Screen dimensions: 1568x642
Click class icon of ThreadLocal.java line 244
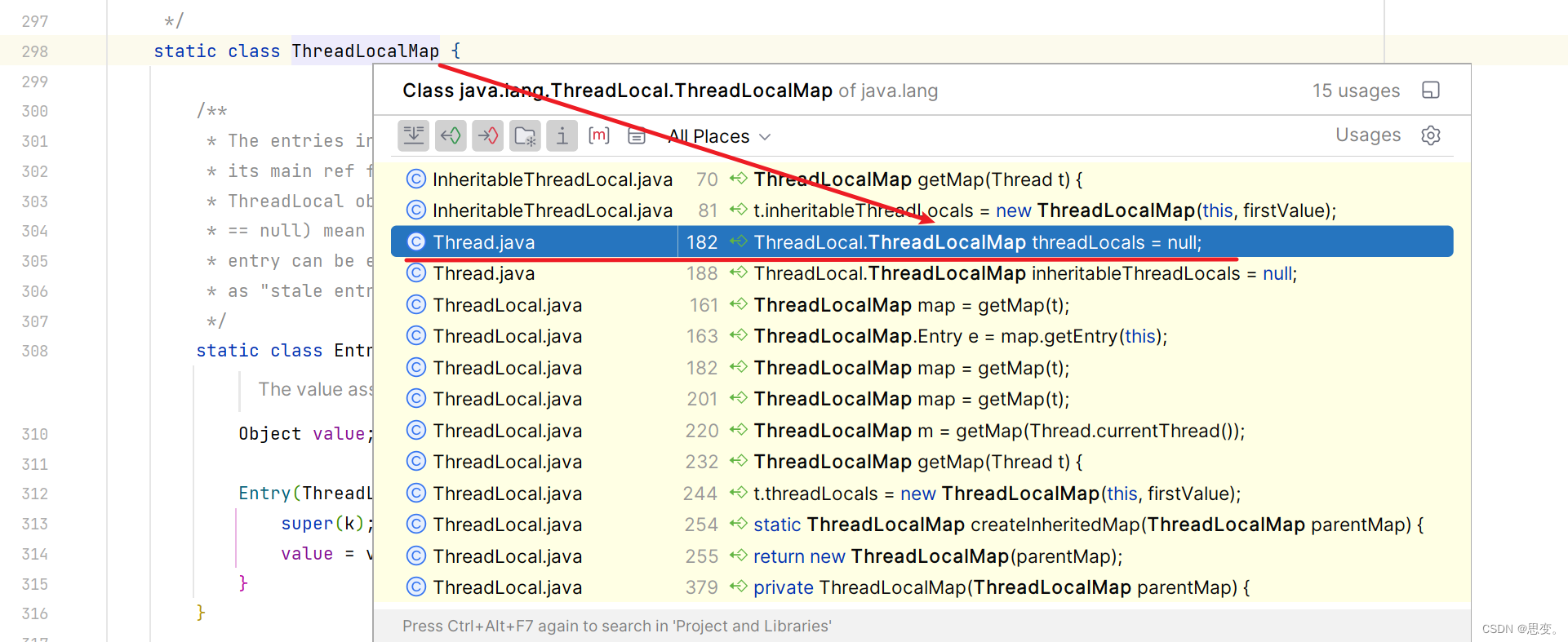[416, 493]
